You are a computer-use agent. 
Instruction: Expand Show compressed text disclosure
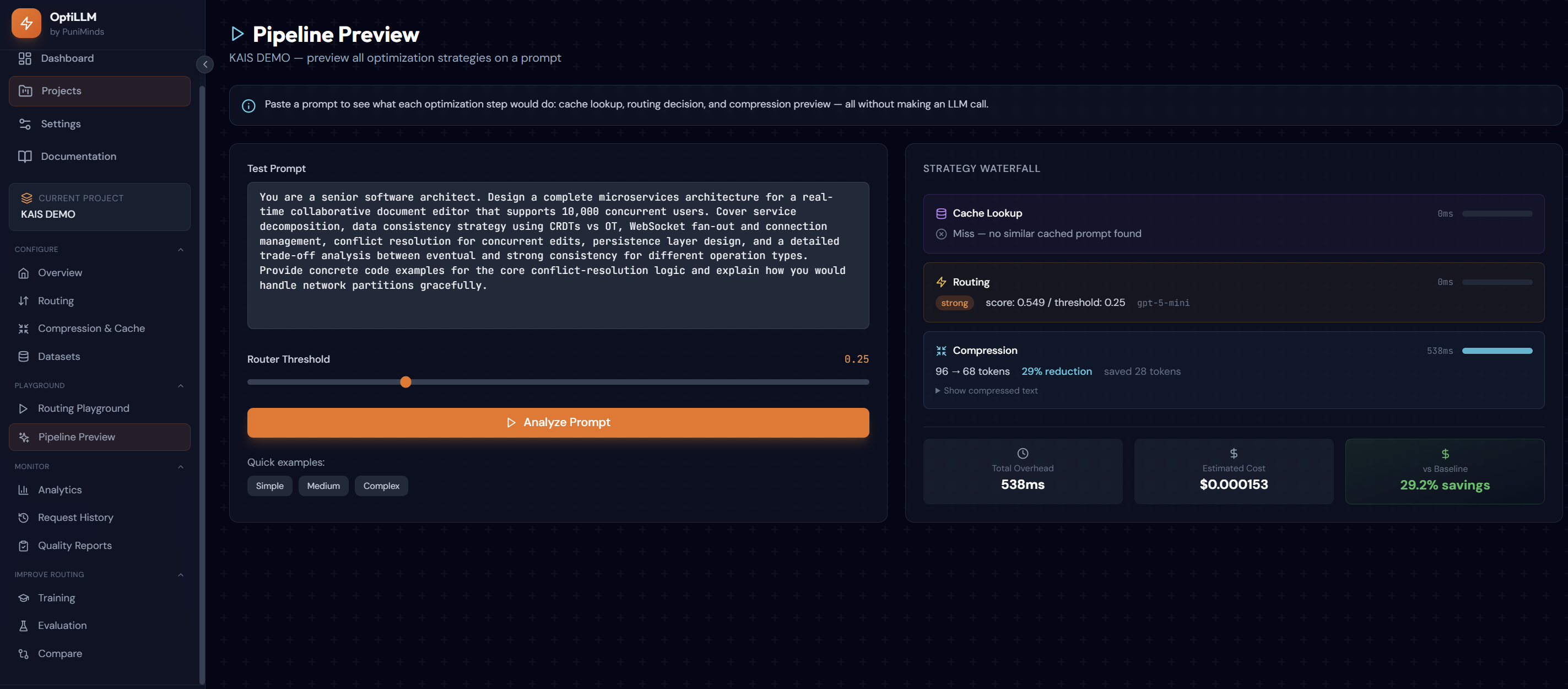coord(986,390)
